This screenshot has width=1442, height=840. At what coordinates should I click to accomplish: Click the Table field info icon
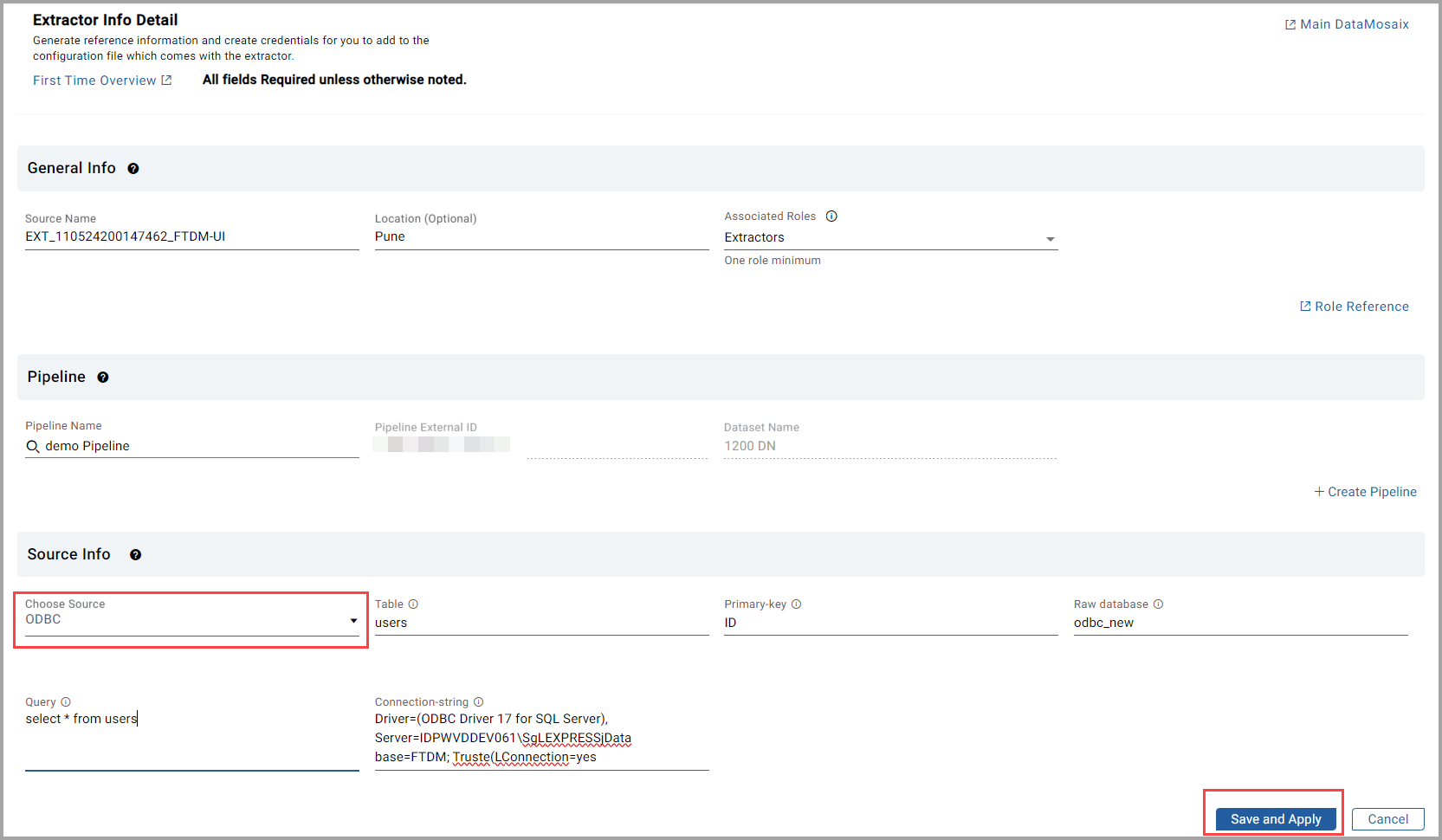coord(413,604)
